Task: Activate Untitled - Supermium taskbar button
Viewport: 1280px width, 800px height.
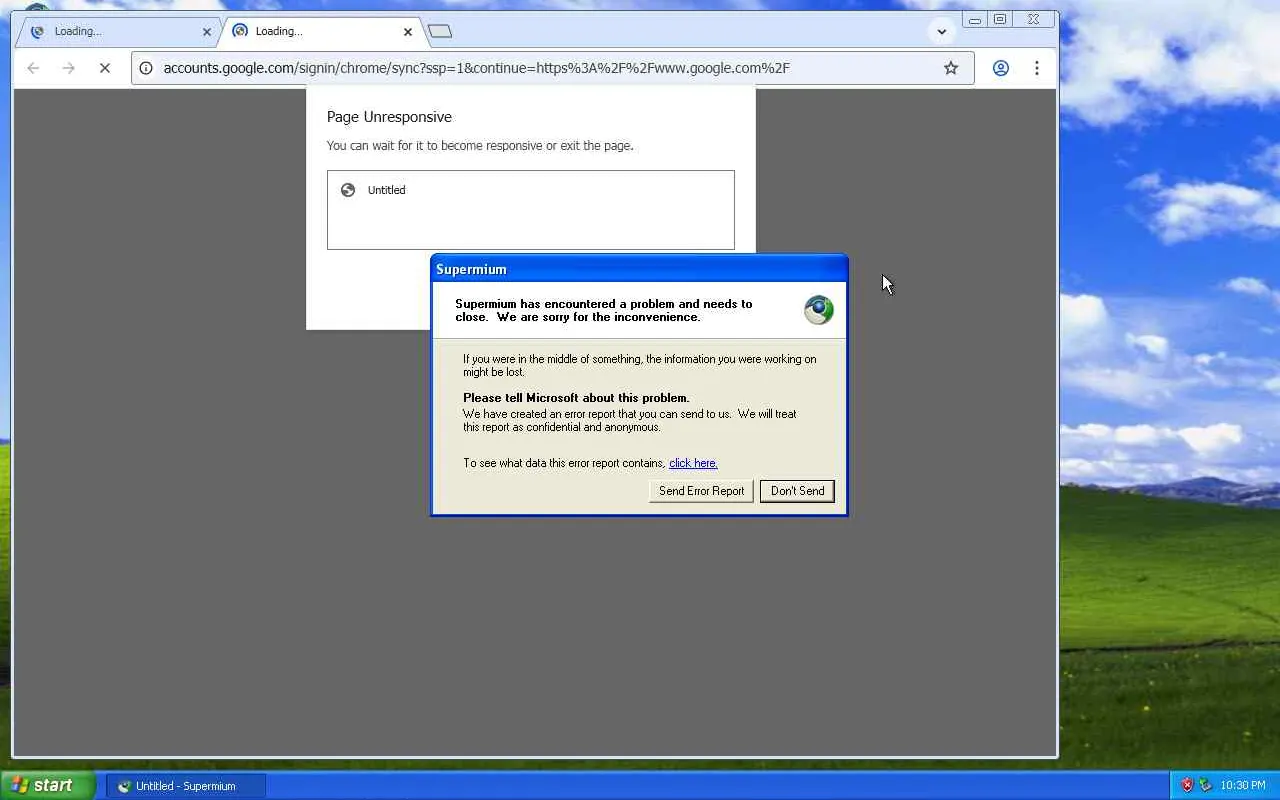Action: point(186,786)
